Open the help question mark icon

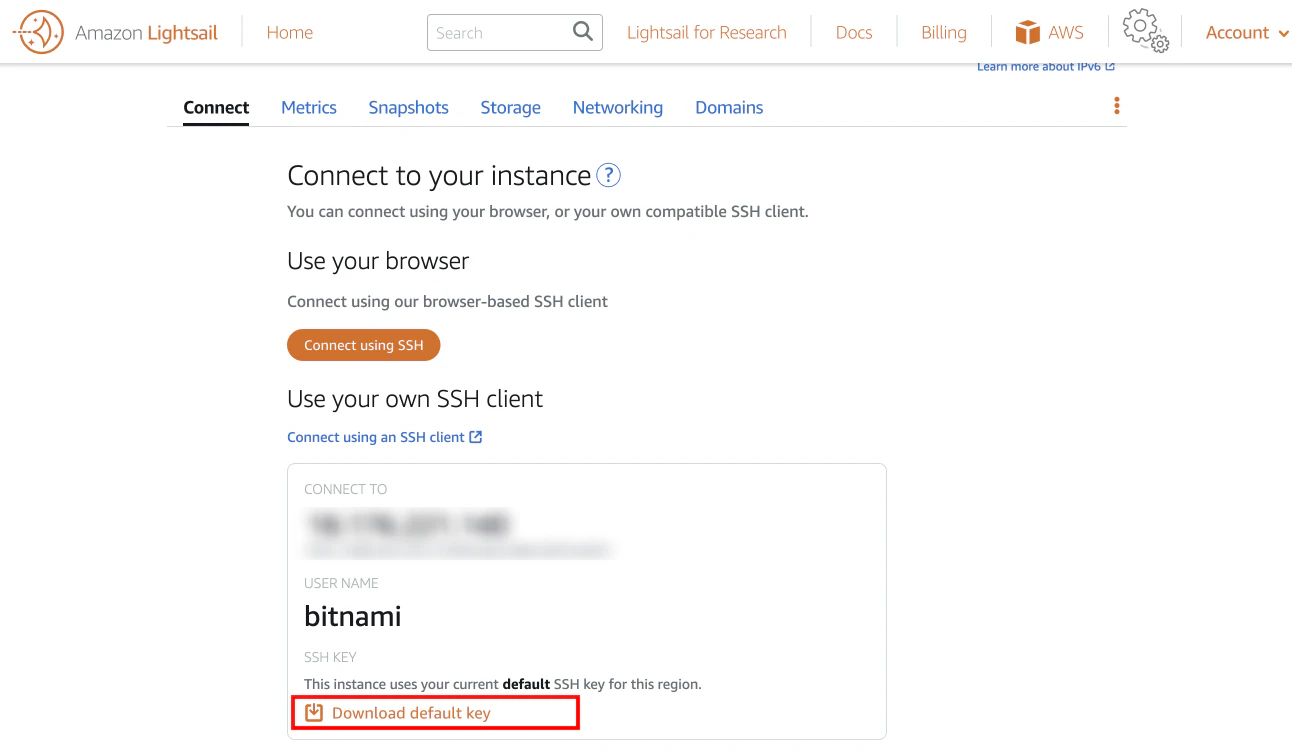tap(608, 175)
